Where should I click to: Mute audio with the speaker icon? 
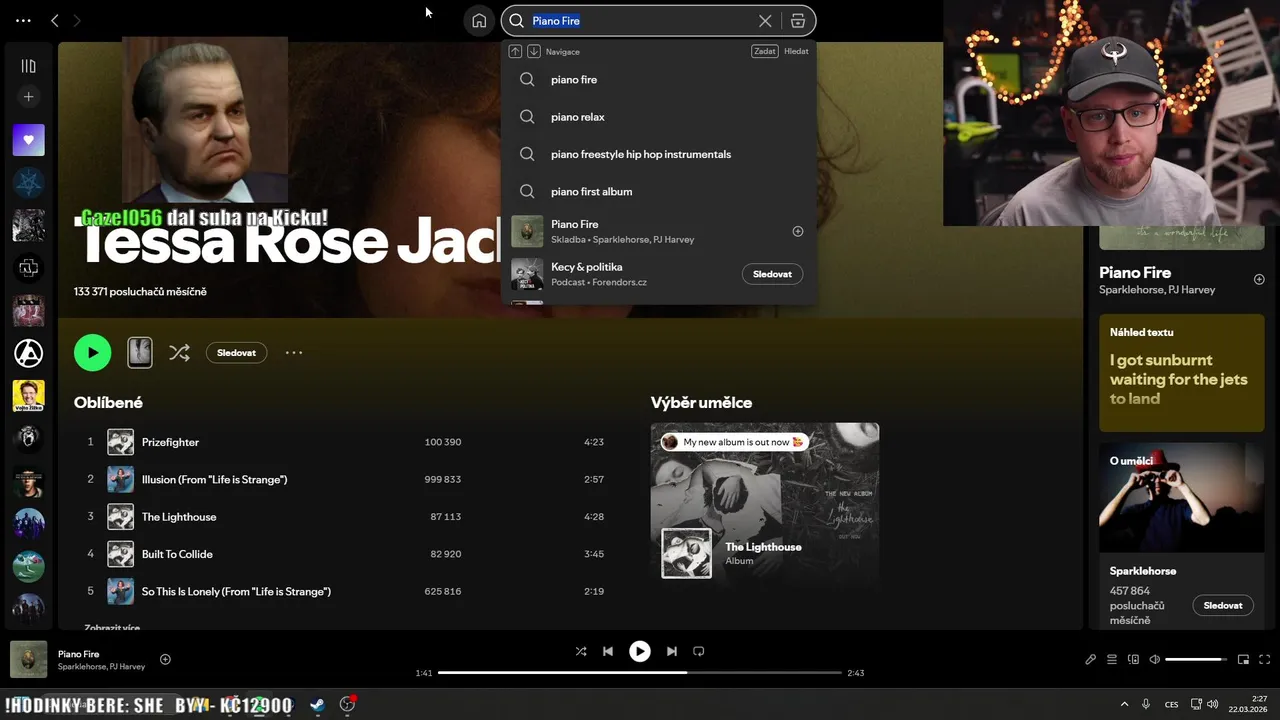pyautogui.click(x=1155, y=659)
